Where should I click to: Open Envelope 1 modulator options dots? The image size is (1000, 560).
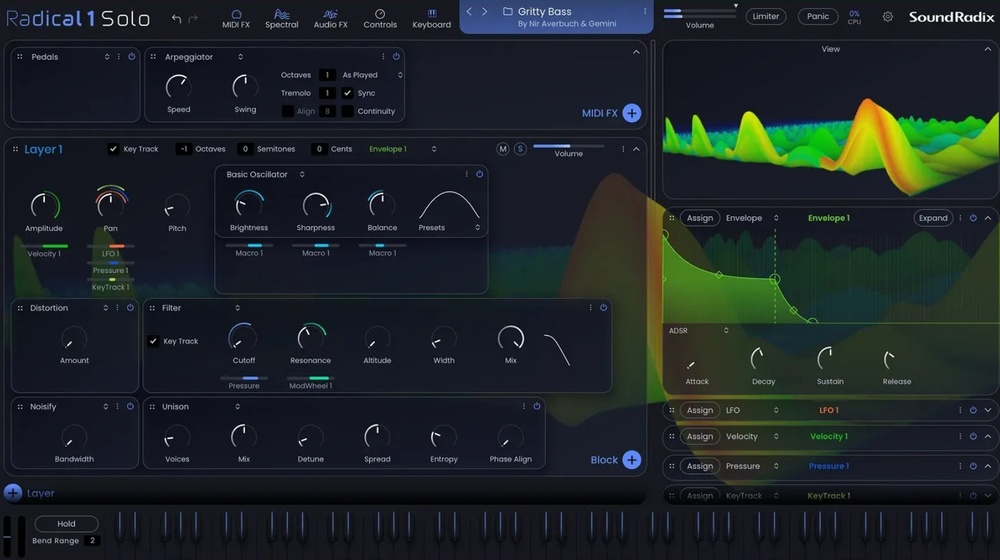960,218
